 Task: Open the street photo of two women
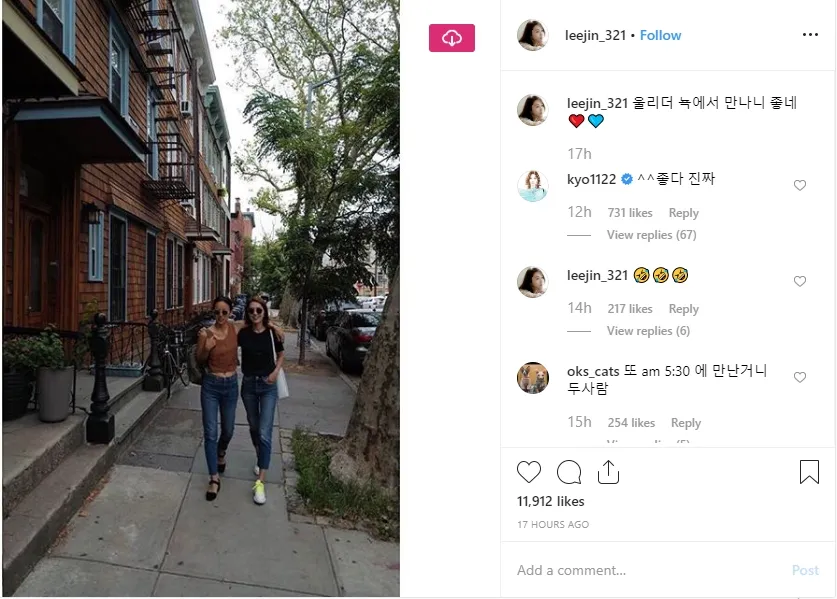pos(201,298)
